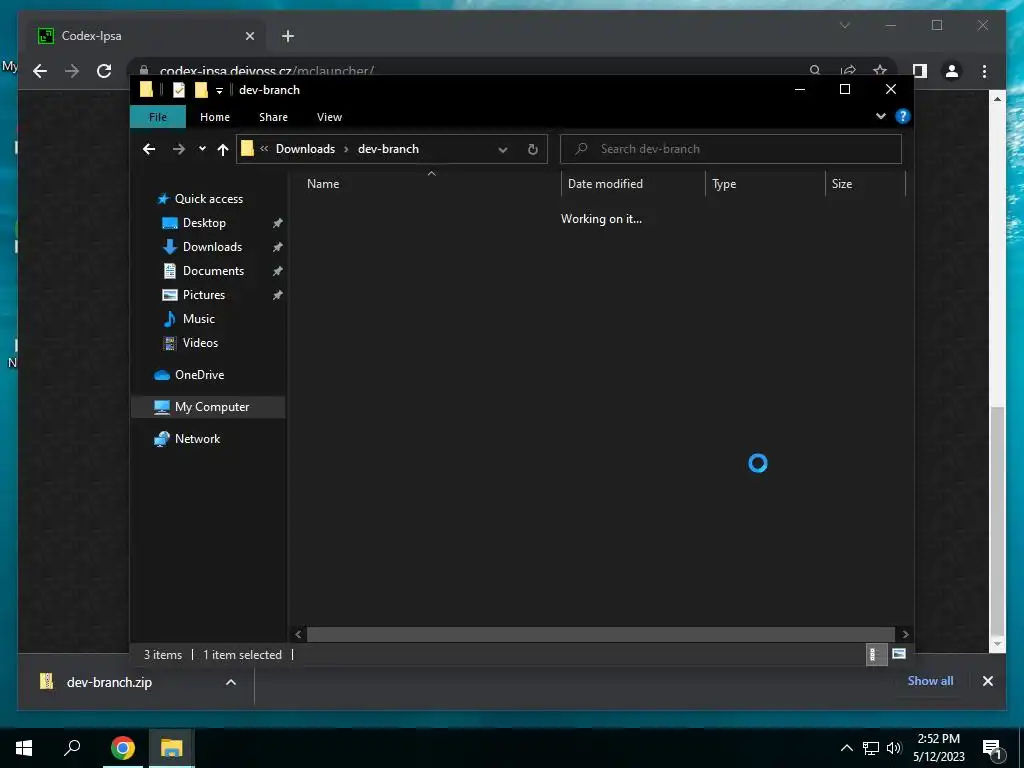Image resolution: width=1024 pixels, height=768 pixels.
Task: Open Downloads in navigation pane
Action: pyautogui.click(x=212, y=247)
